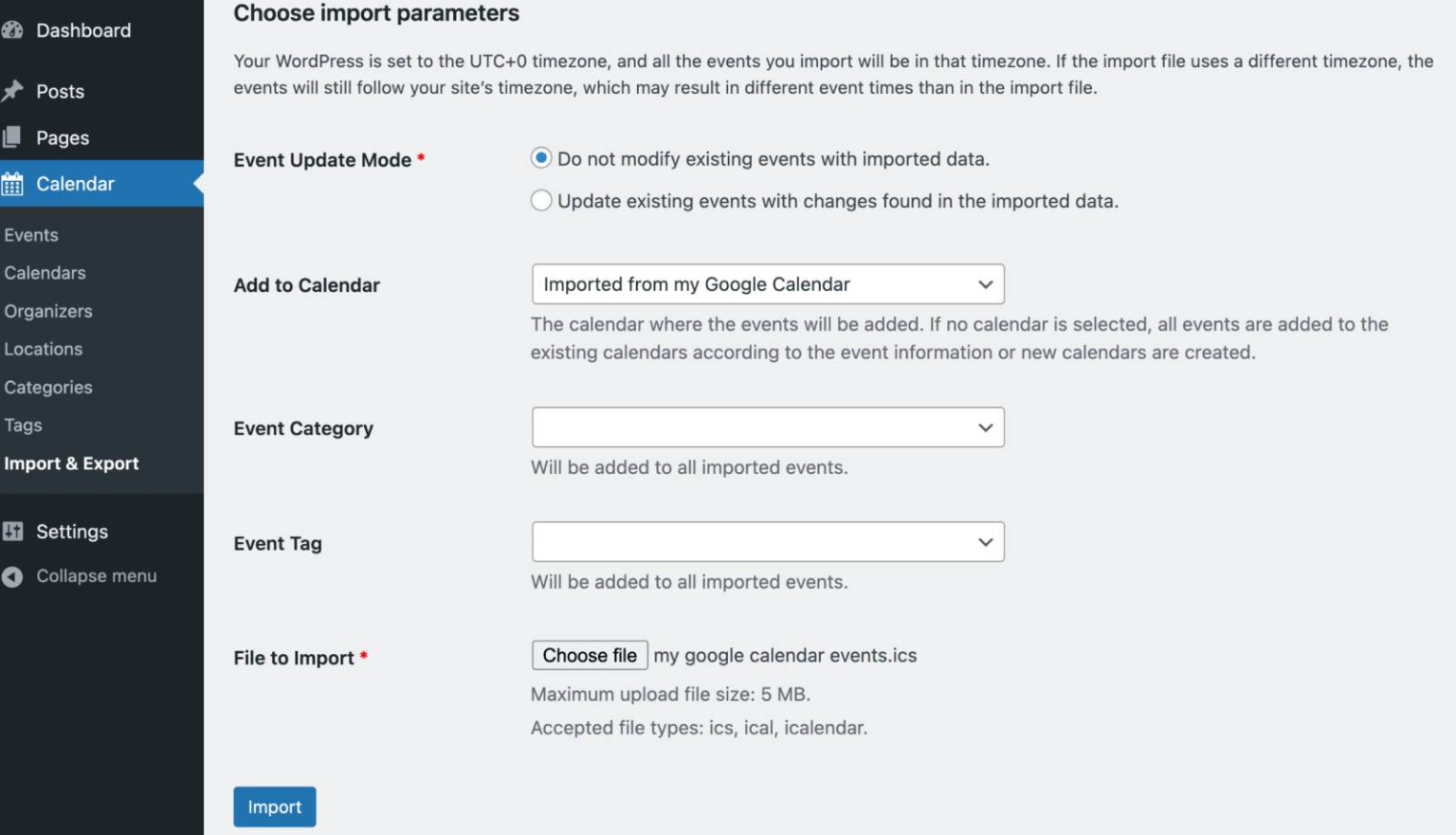Navigate to the Tags section

(x=23, y=425)
